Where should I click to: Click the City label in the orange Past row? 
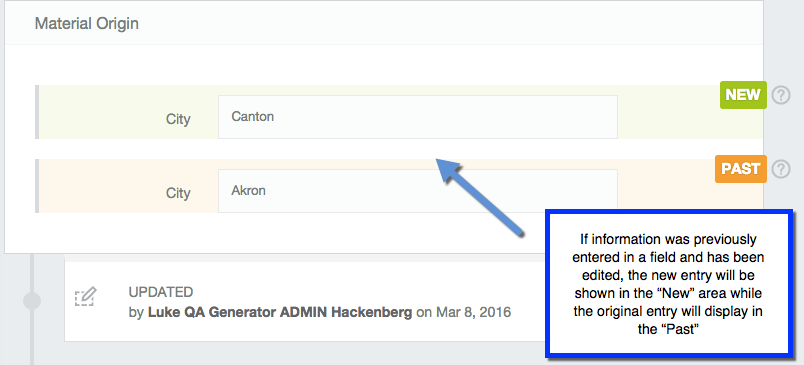pos(178,193)
